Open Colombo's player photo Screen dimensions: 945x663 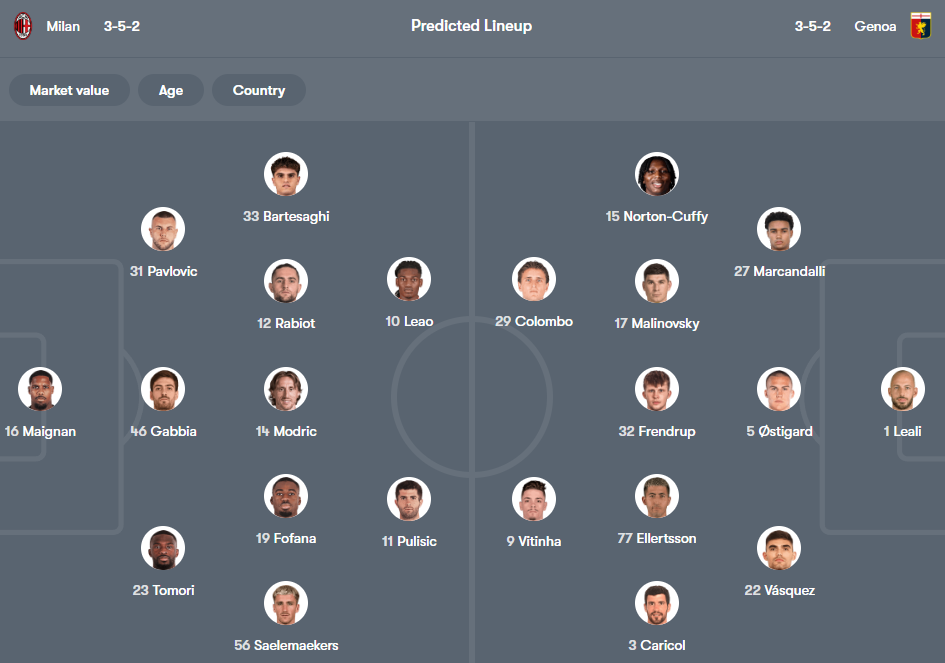[534, 279]
